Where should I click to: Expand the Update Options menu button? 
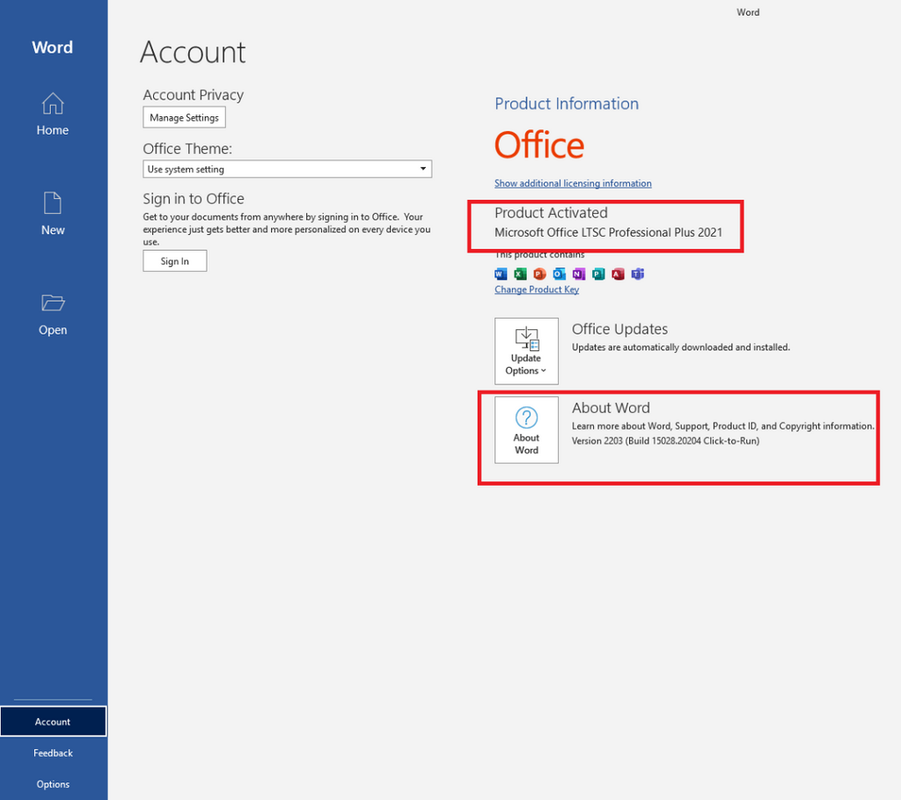pyautogui.click(x=526, y=351)
